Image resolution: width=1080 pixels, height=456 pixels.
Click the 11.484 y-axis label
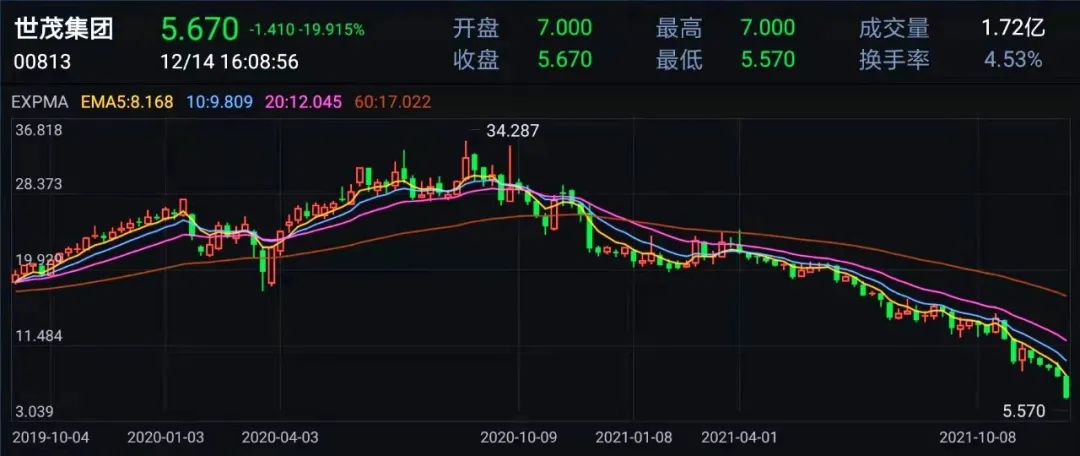click(38, 336)
